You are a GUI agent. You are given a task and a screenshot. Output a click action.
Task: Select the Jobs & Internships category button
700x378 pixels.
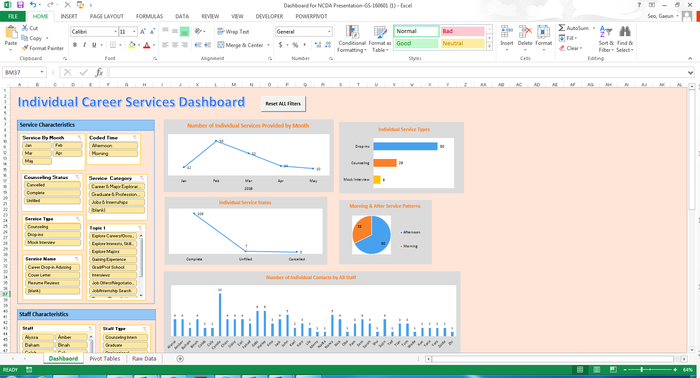(117, 202)
